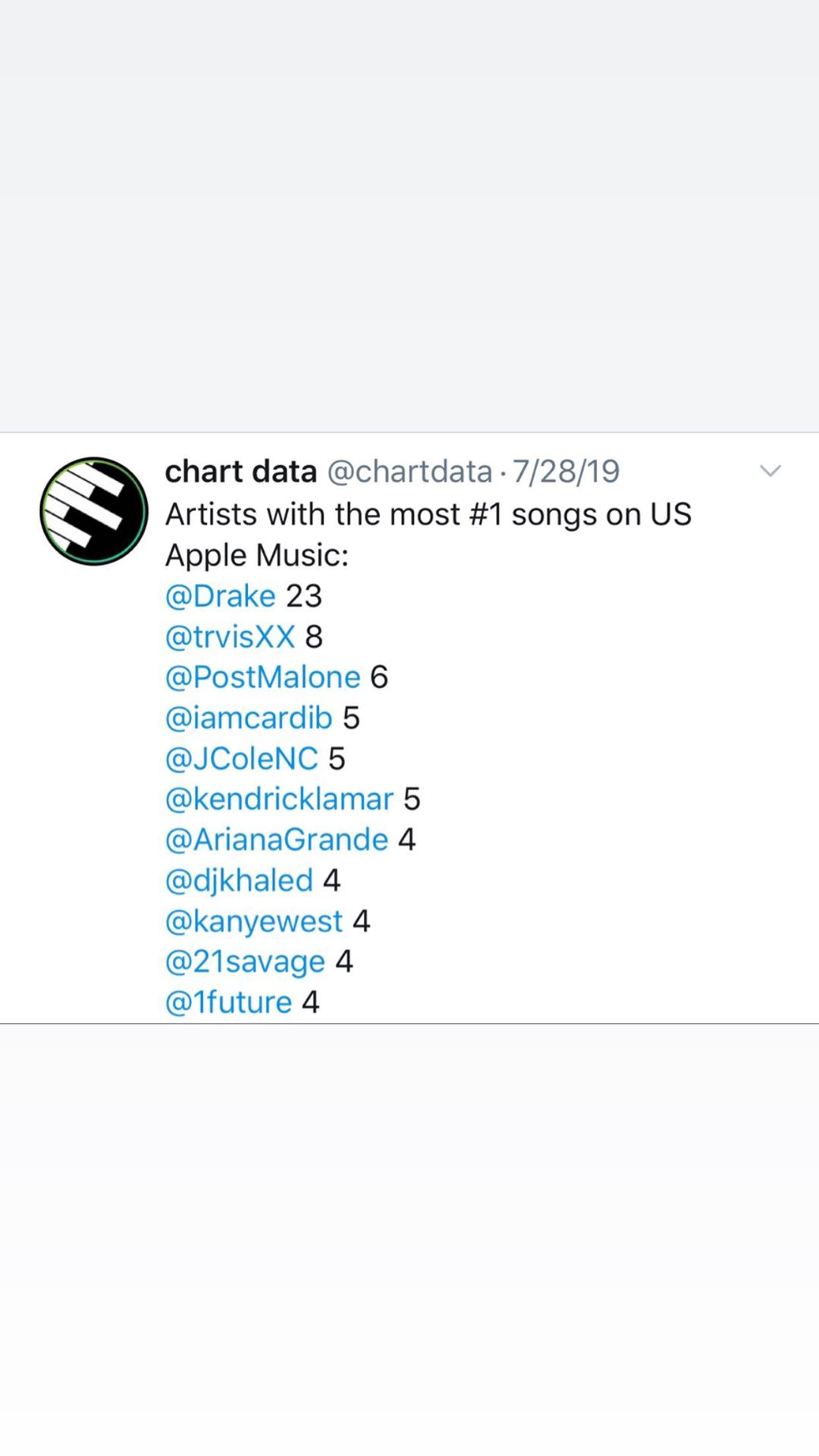
Task: Visit the @trvisXX profile mention
Action: pos(230,637)
